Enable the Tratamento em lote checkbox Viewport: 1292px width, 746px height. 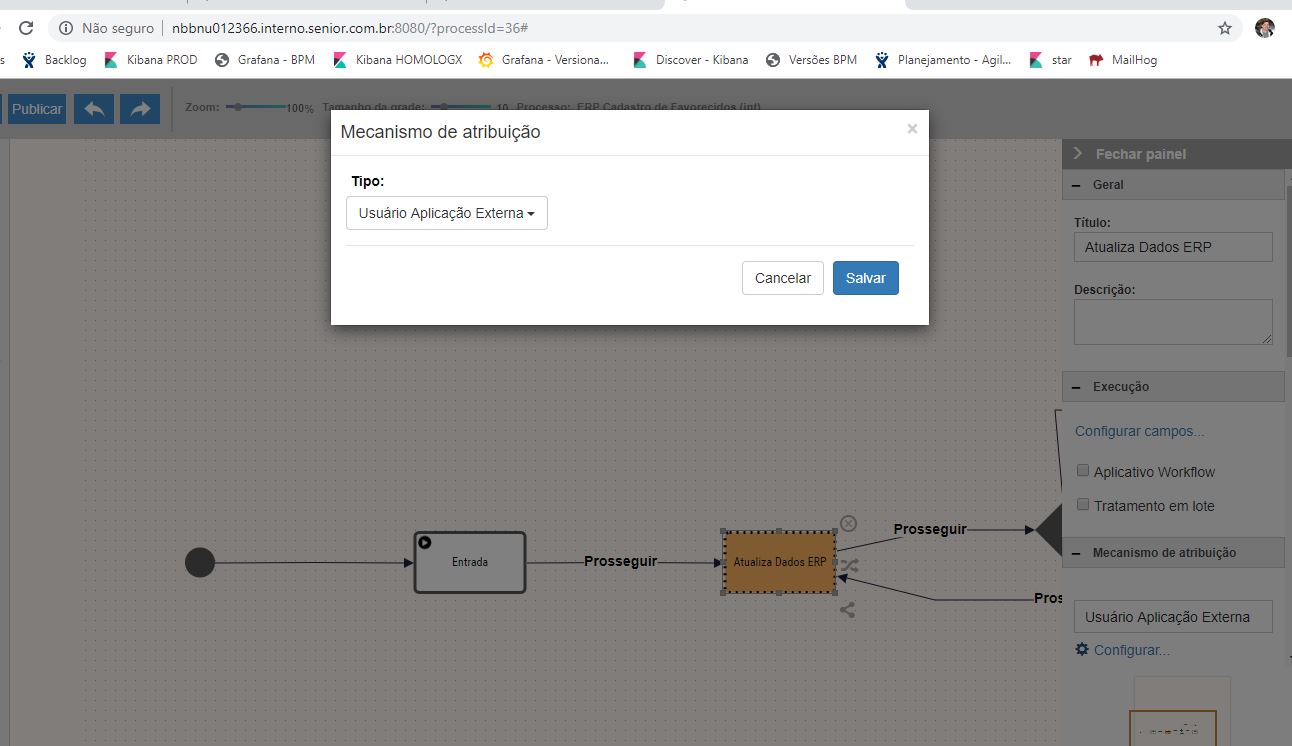1082,505
